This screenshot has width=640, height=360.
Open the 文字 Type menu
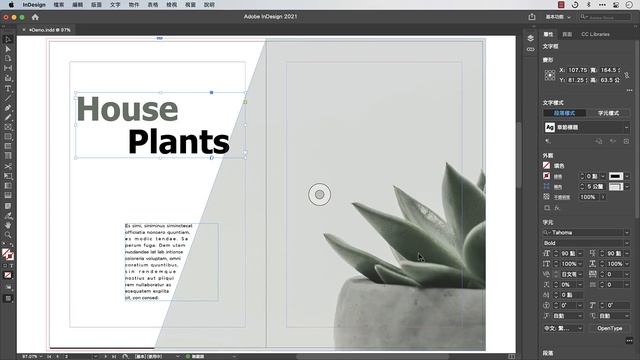click(x=115, y=5)
